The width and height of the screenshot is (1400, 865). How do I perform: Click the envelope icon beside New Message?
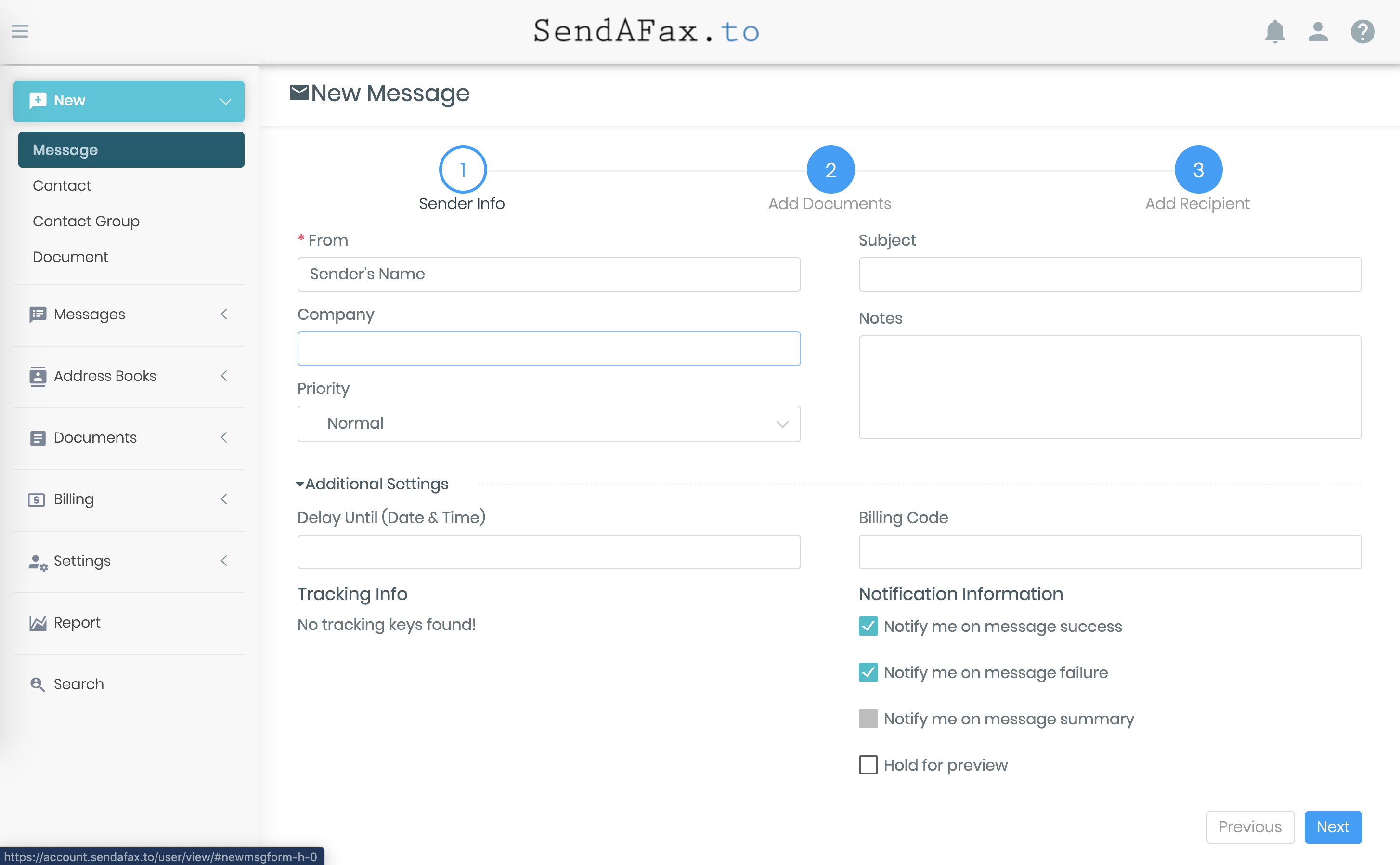pos(299,92)
